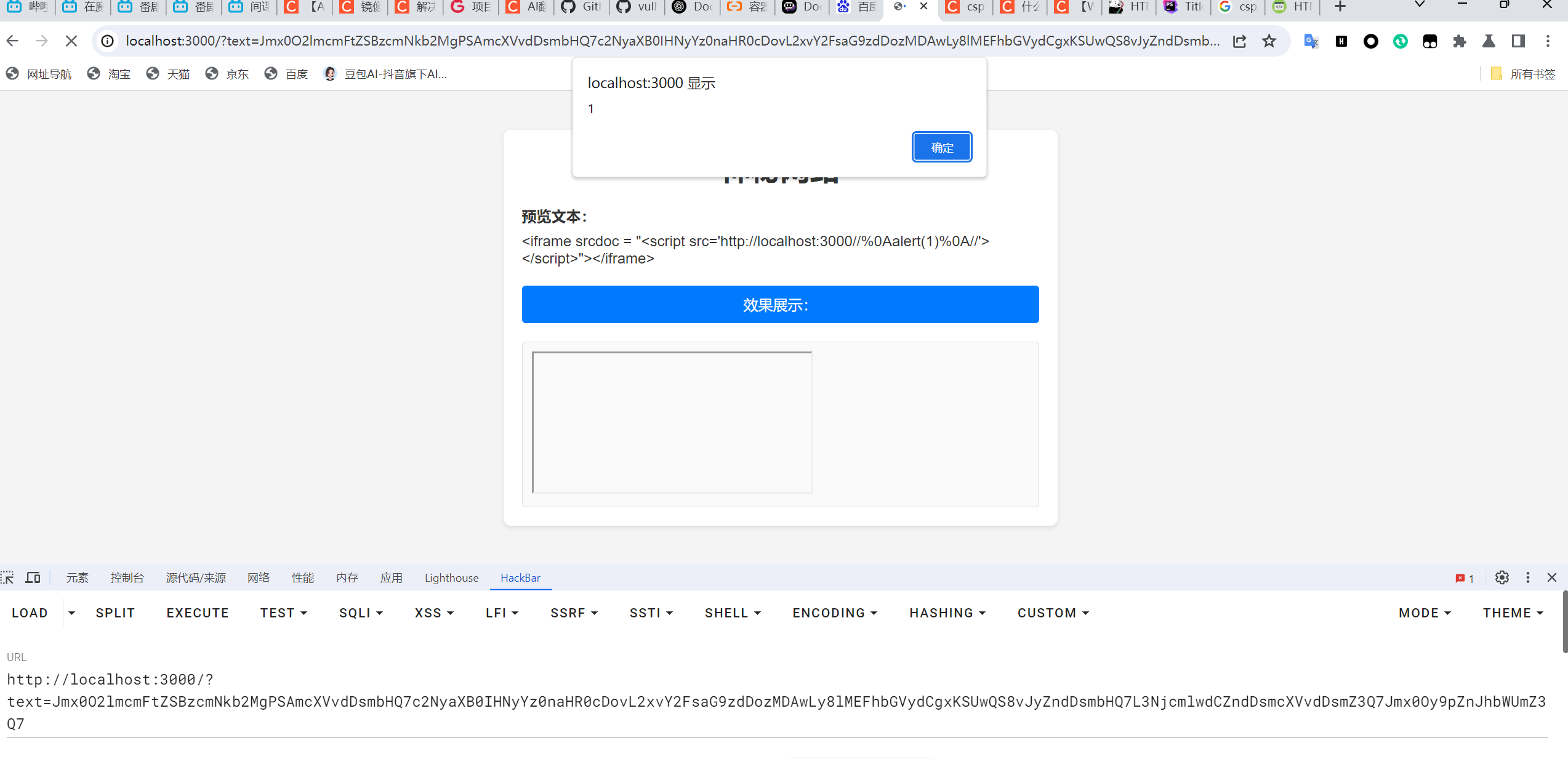This screenshot has height=759, width=1568.
Task: Open the Chrome three-dot menu
Action: [1548, 41]
